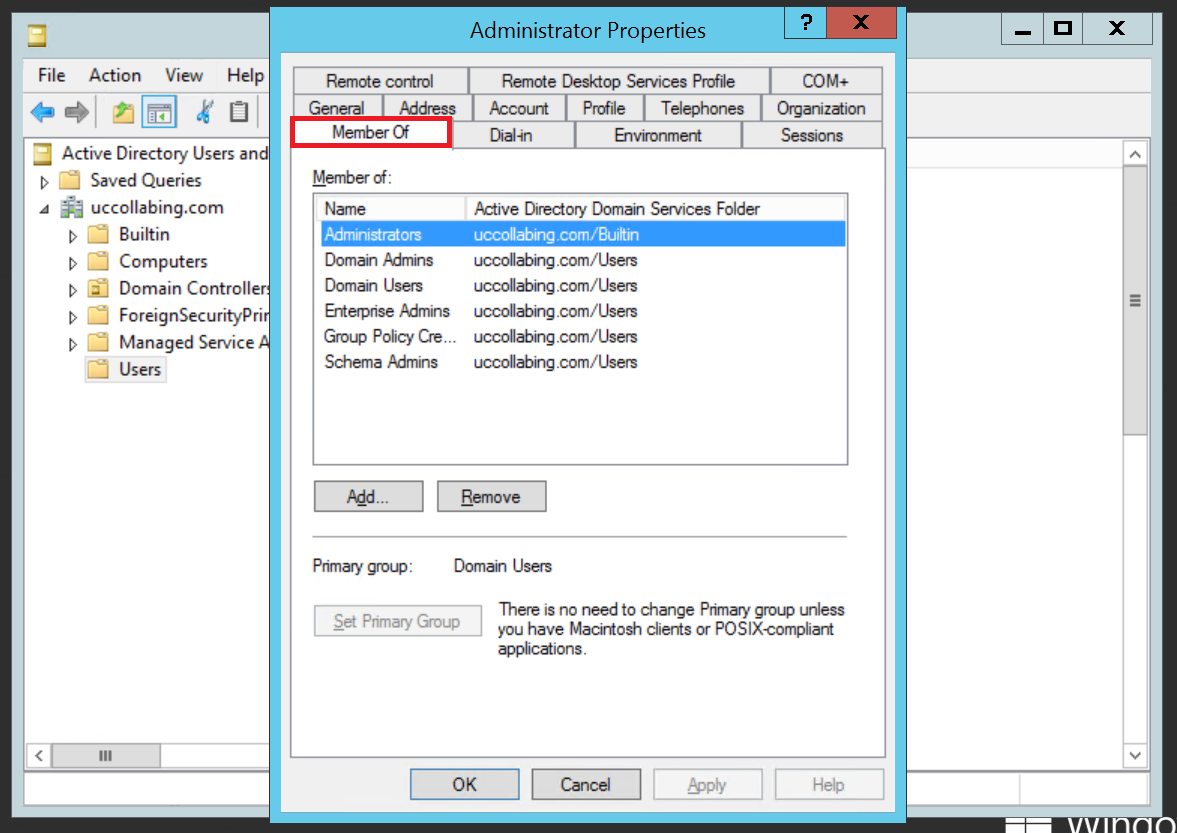Switch to the Address tab

tap(427, 108)
